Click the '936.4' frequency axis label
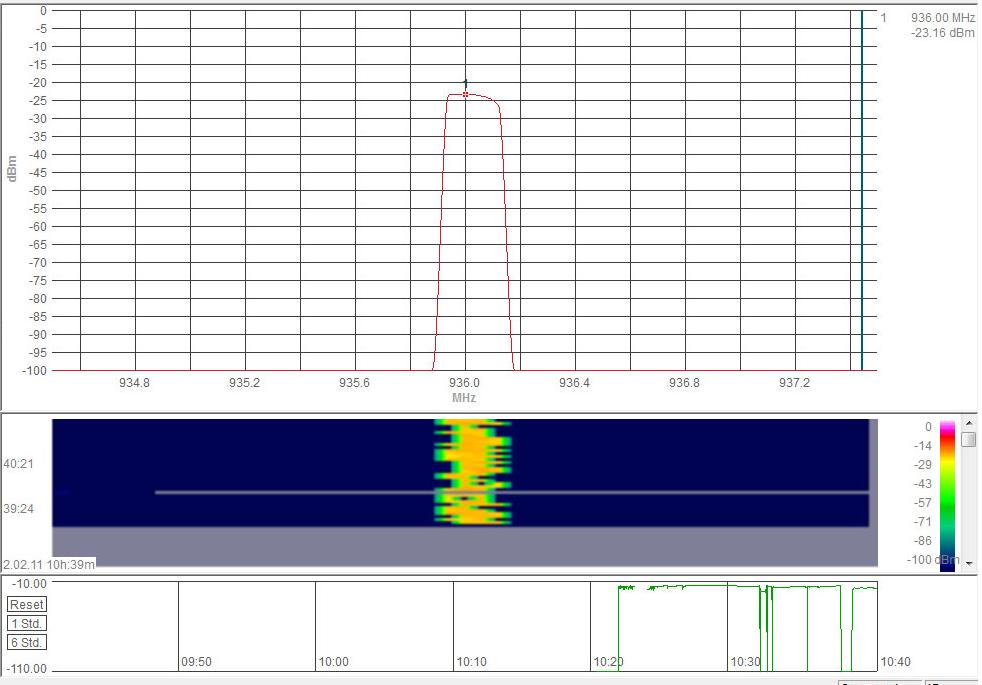The width and height of the screenshot is (982, 685). click(574, 383)
